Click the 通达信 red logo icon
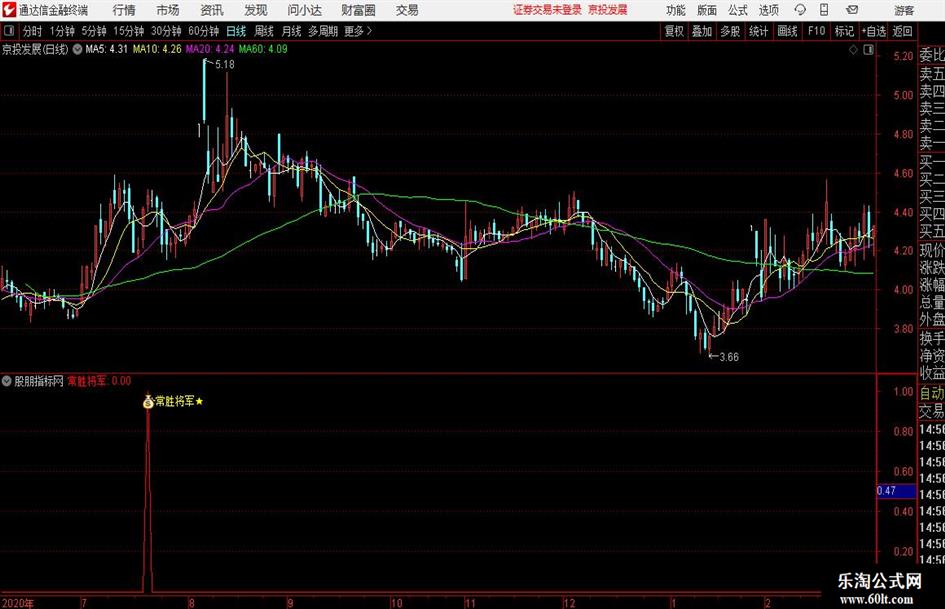 [9, 10]
